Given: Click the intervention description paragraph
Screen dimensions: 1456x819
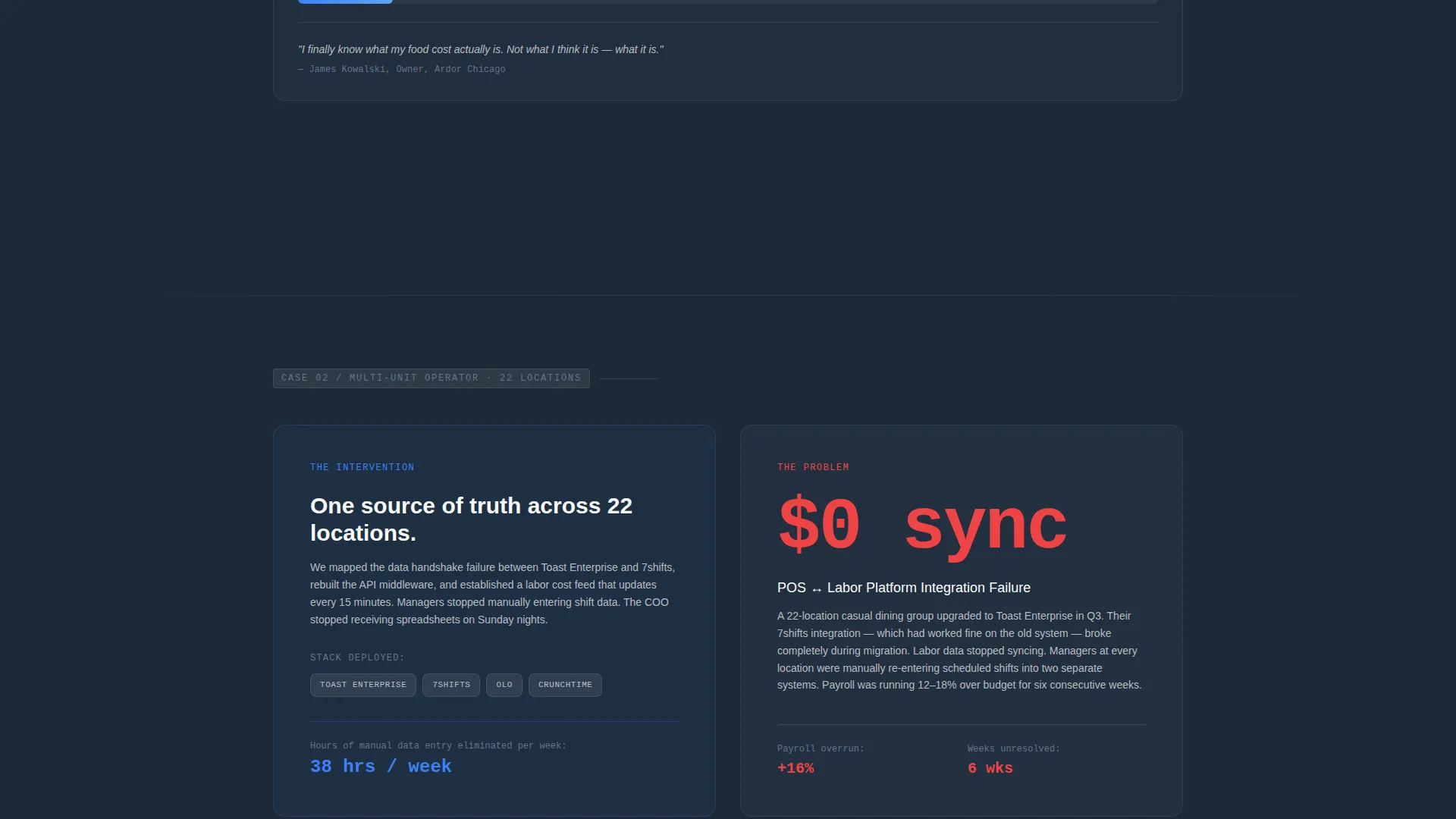Looking at the screenshot, I should pyautogui.click(x=493, y=594).
